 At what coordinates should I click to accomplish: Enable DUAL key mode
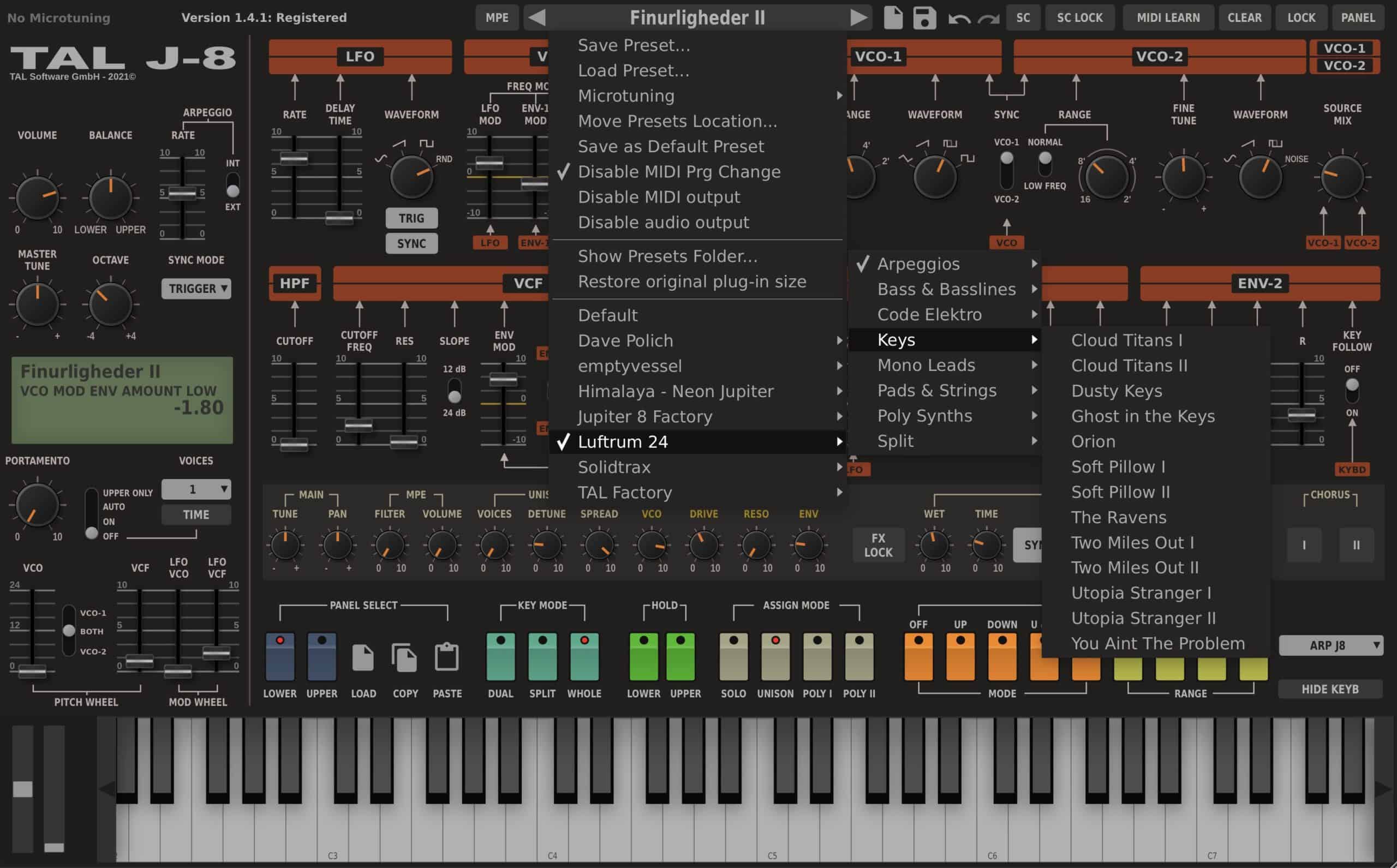(501, 656)
